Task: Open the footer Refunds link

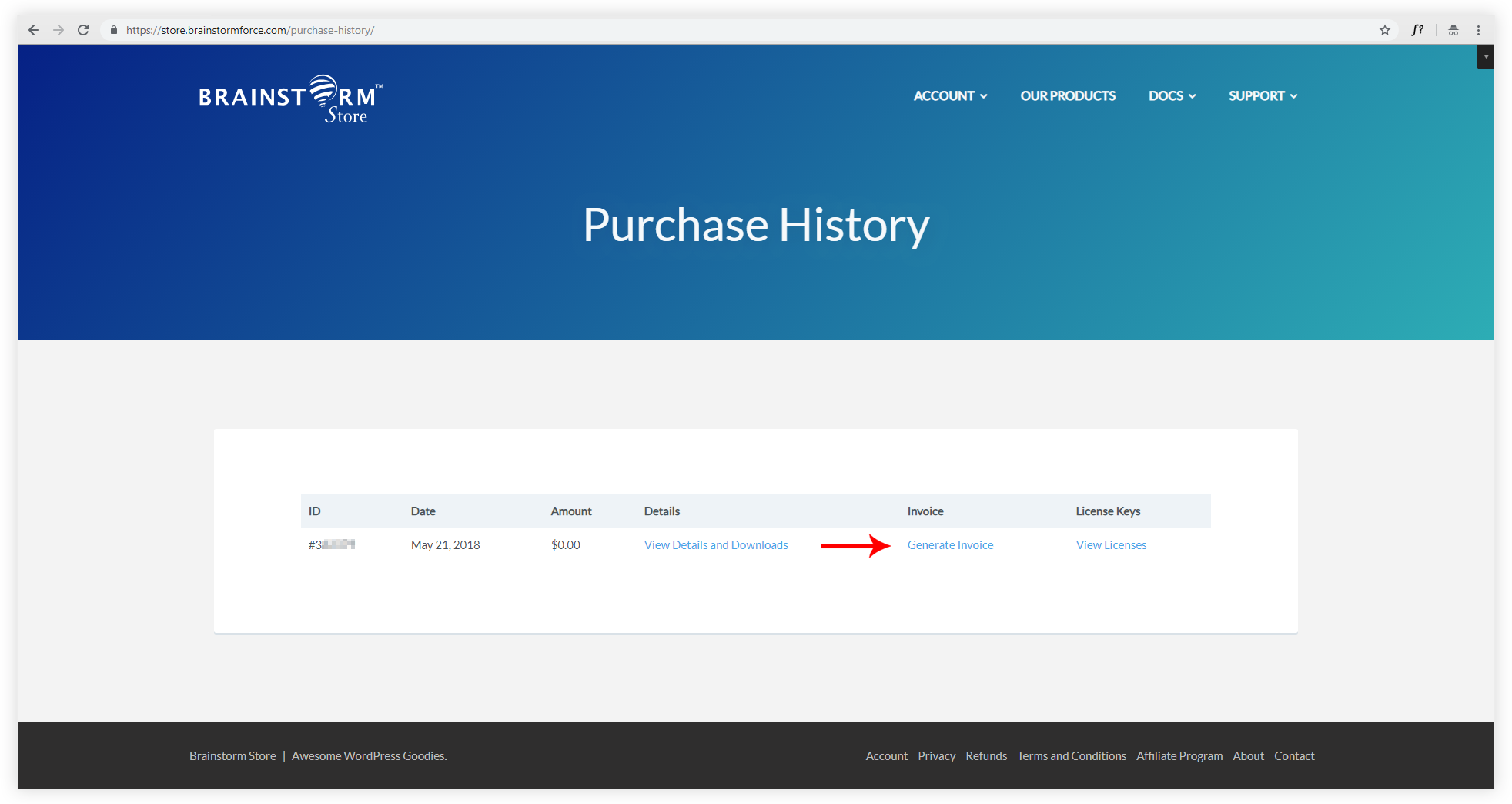Action: (986, 755)
